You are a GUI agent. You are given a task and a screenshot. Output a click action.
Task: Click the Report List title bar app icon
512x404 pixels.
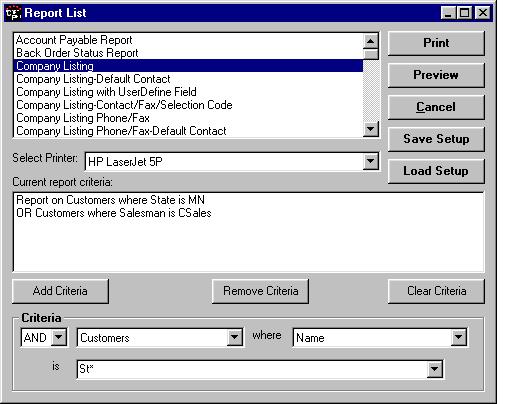click(x=13, y=13)
